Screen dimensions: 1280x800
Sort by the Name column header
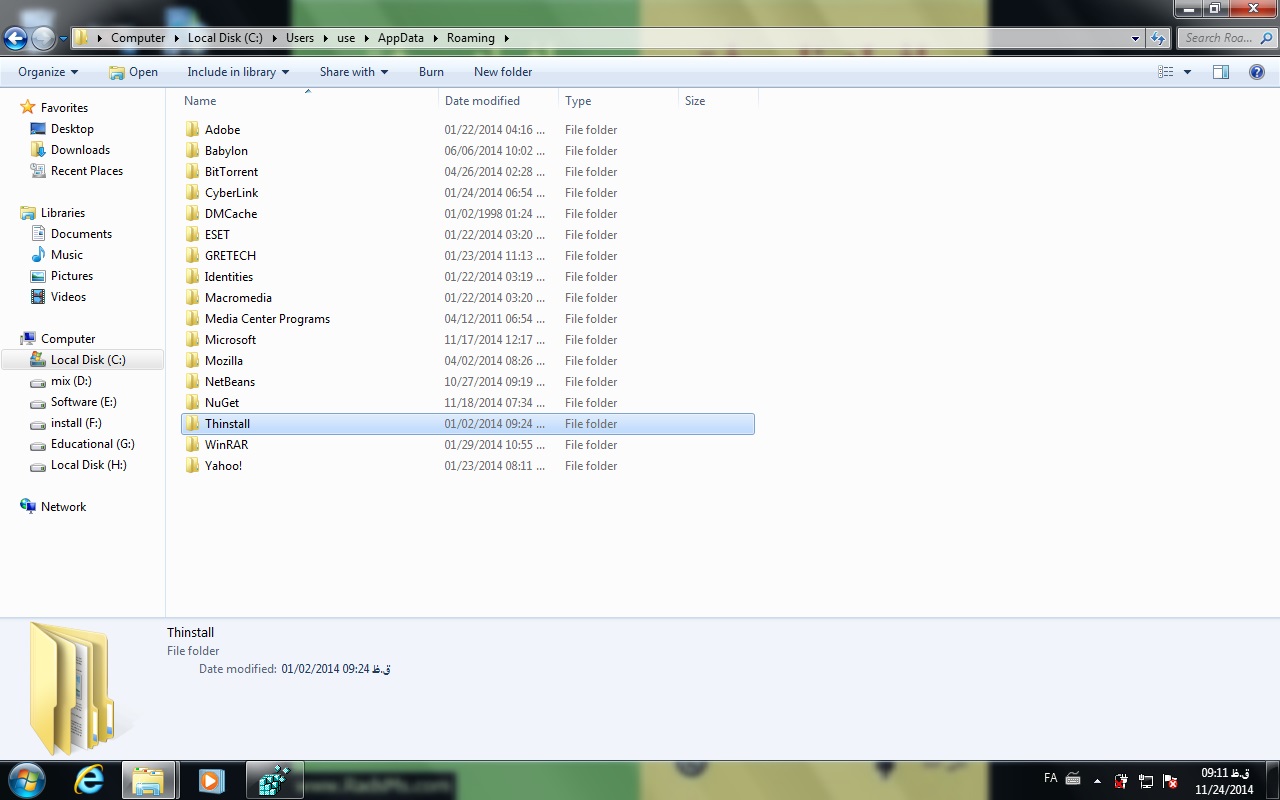[x=309, y=101]
